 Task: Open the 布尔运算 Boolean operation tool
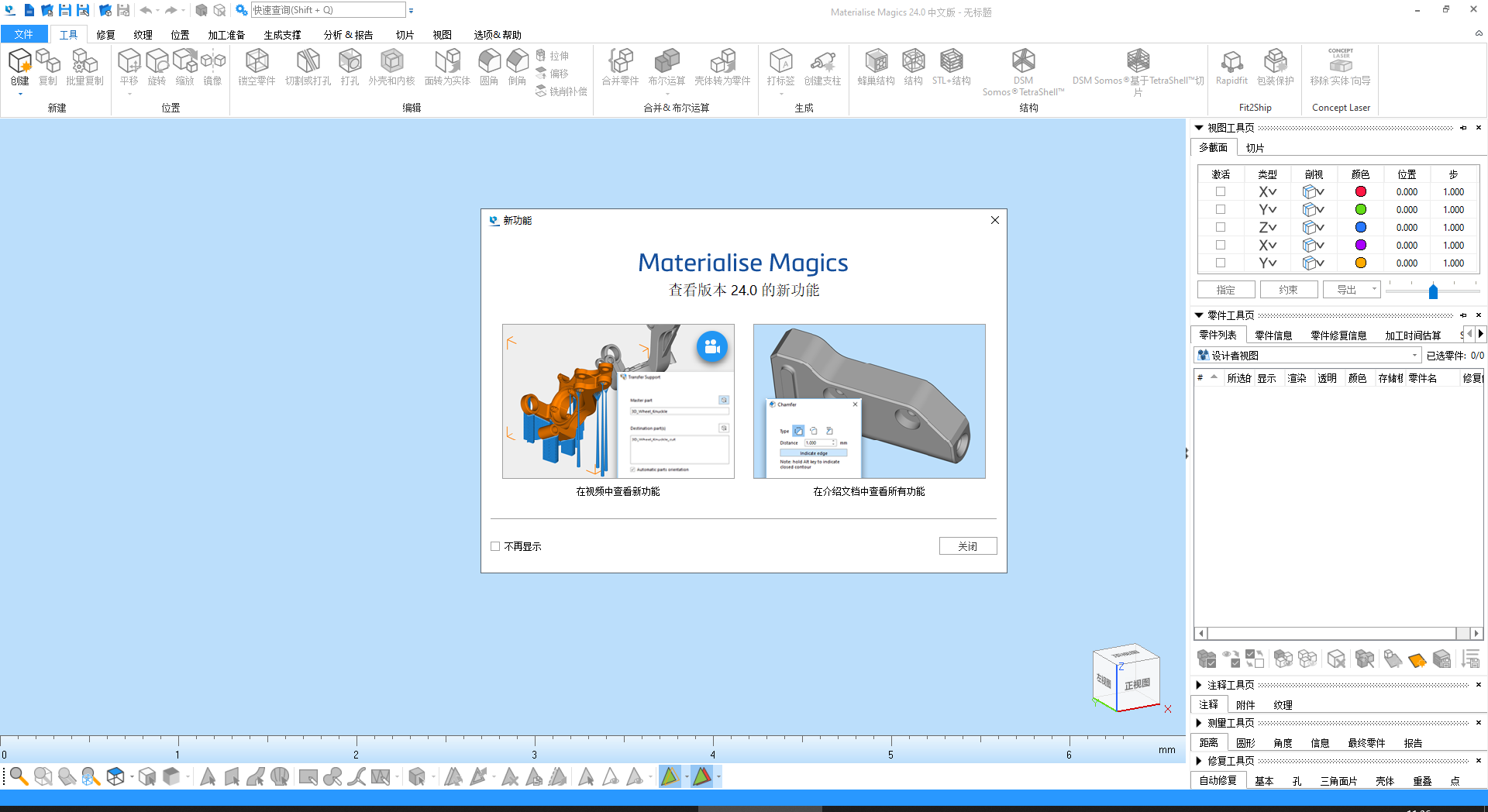pyautogui.click(x=666, y=62)
